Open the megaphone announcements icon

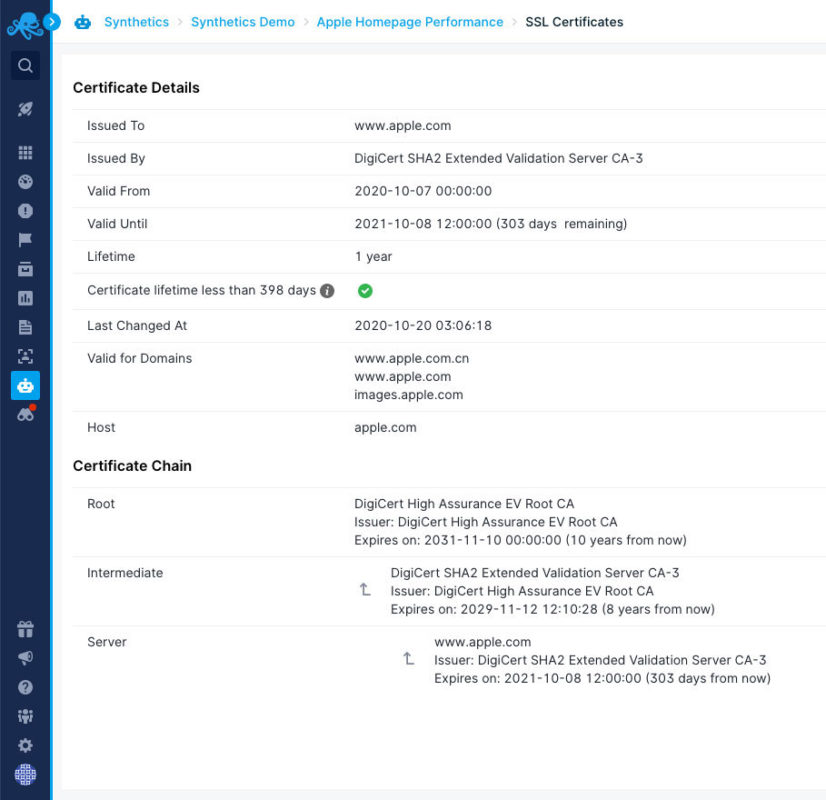point(25,658)
